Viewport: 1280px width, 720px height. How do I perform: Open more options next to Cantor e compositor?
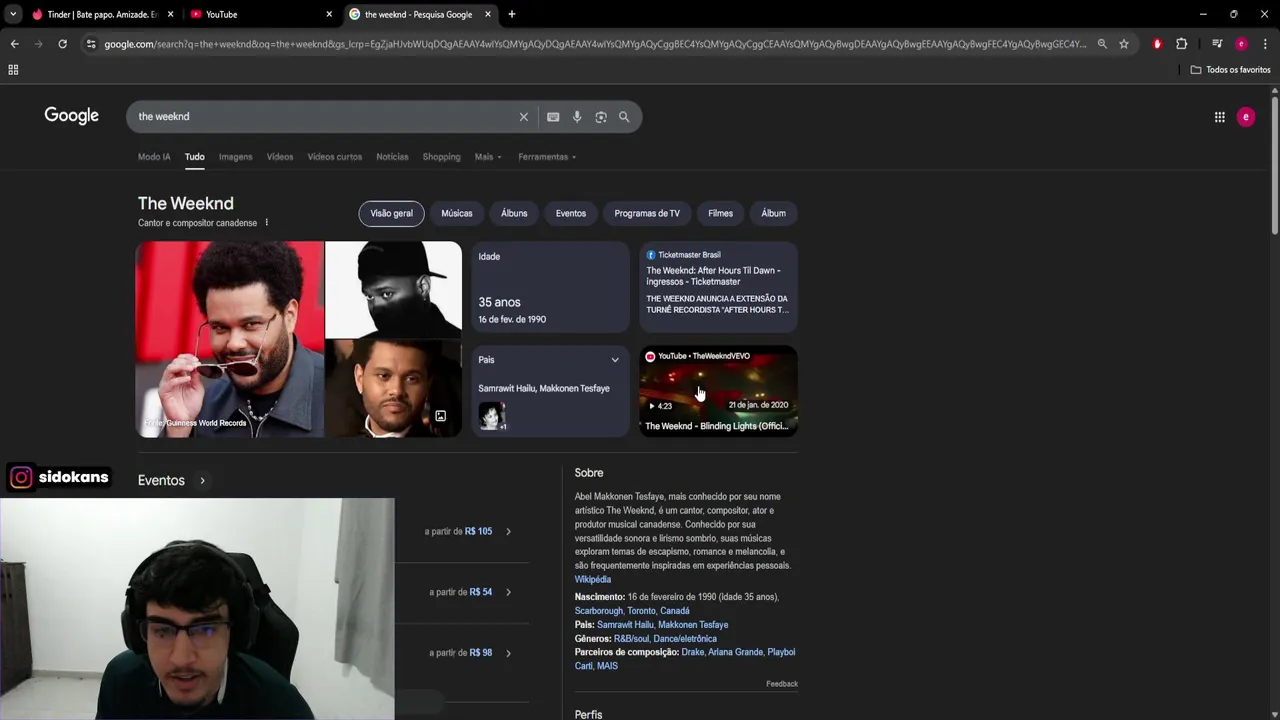266,223
